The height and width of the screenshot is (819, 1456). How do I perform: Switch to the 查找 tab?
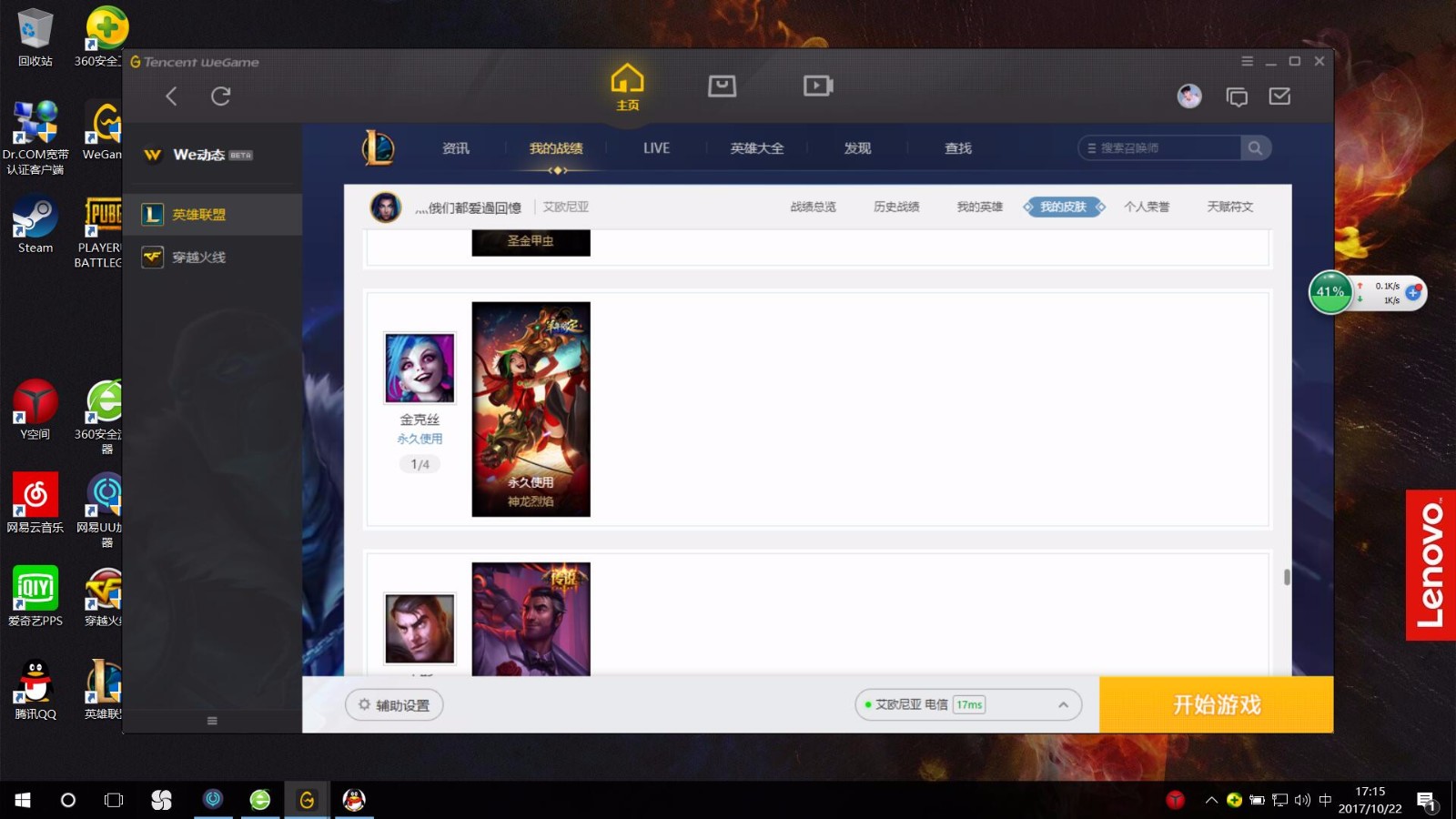958,148
